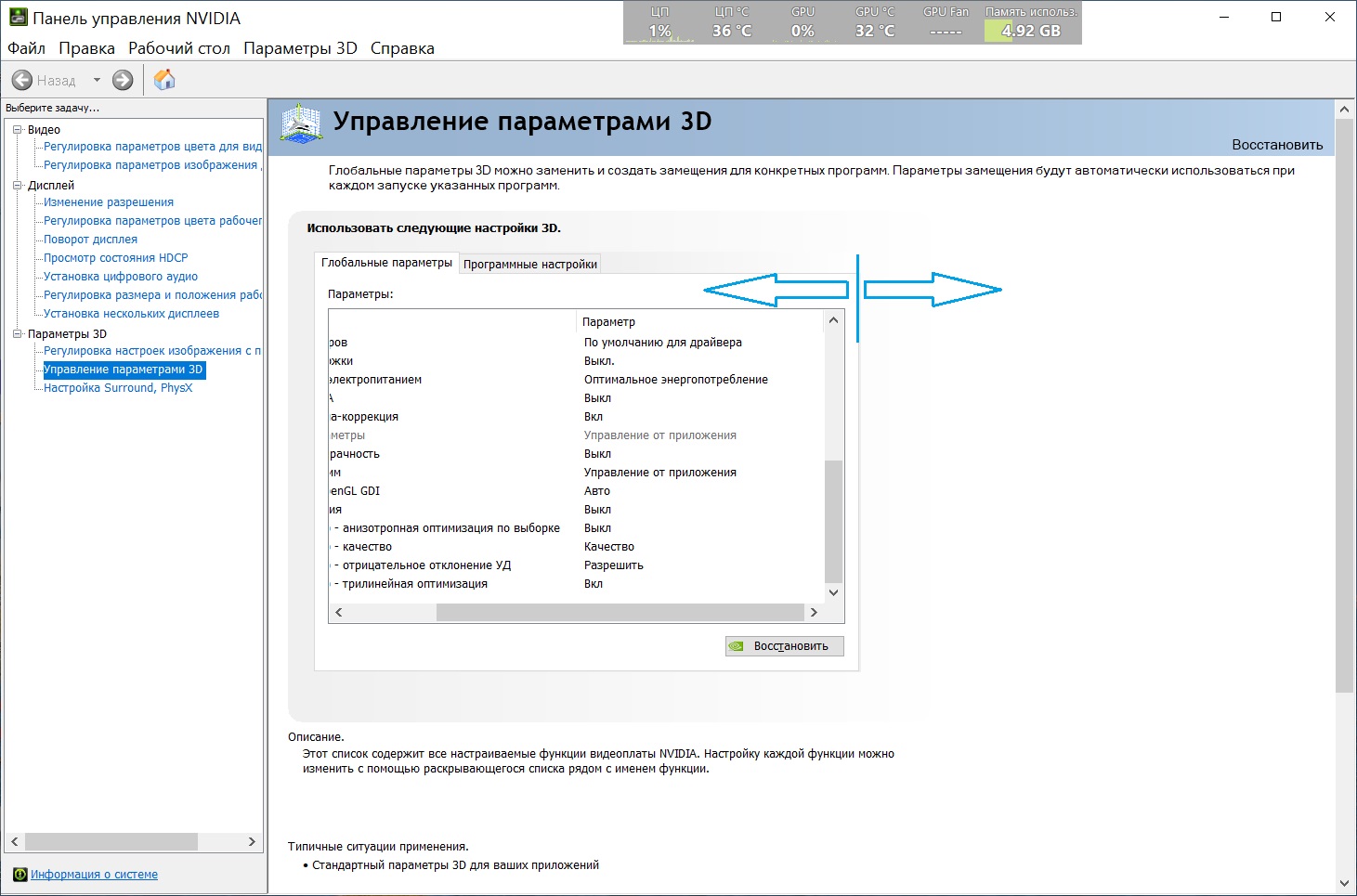Click value 'Вкл' in а-коррекция row
The width and height of the screenshot is (1357, 896).
[x=594, y=417]
